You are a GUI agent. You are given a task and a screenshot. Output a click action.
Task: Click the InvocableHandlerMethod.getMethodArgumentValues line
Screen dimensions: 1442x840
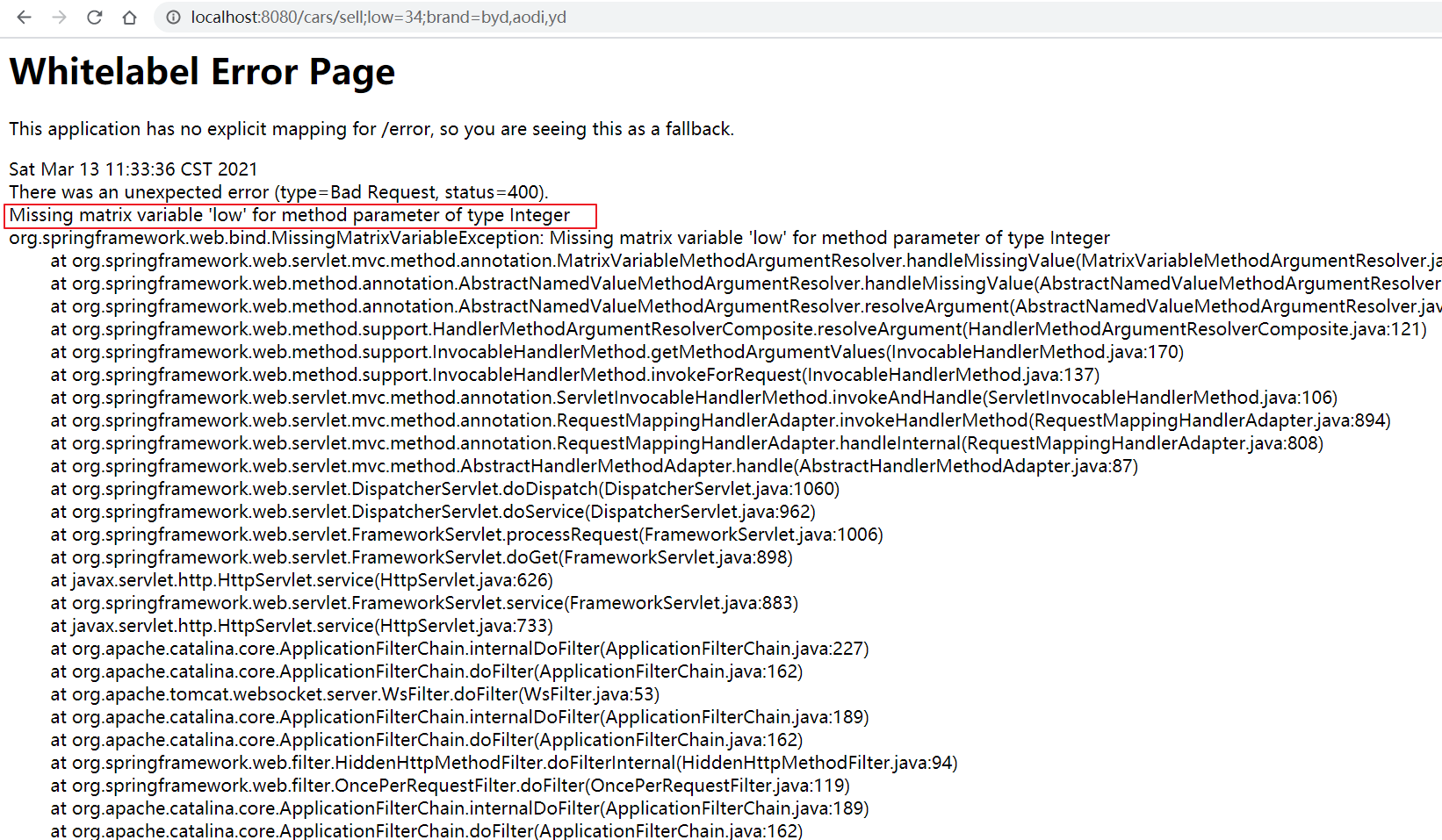pos(617,352)
